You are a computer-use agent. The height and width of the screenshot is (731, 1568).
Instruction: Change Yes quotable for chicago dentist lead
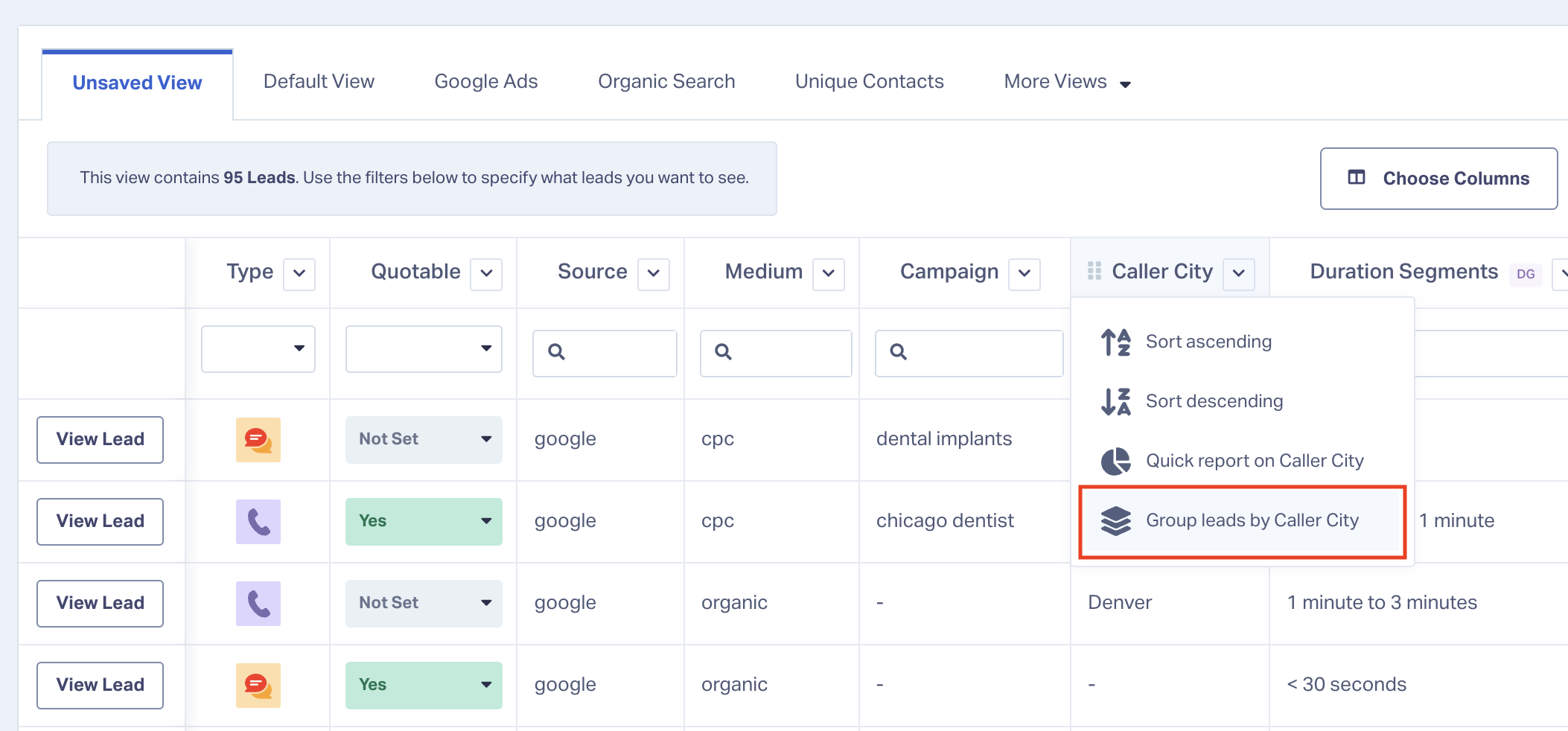[x=424, y=521]
